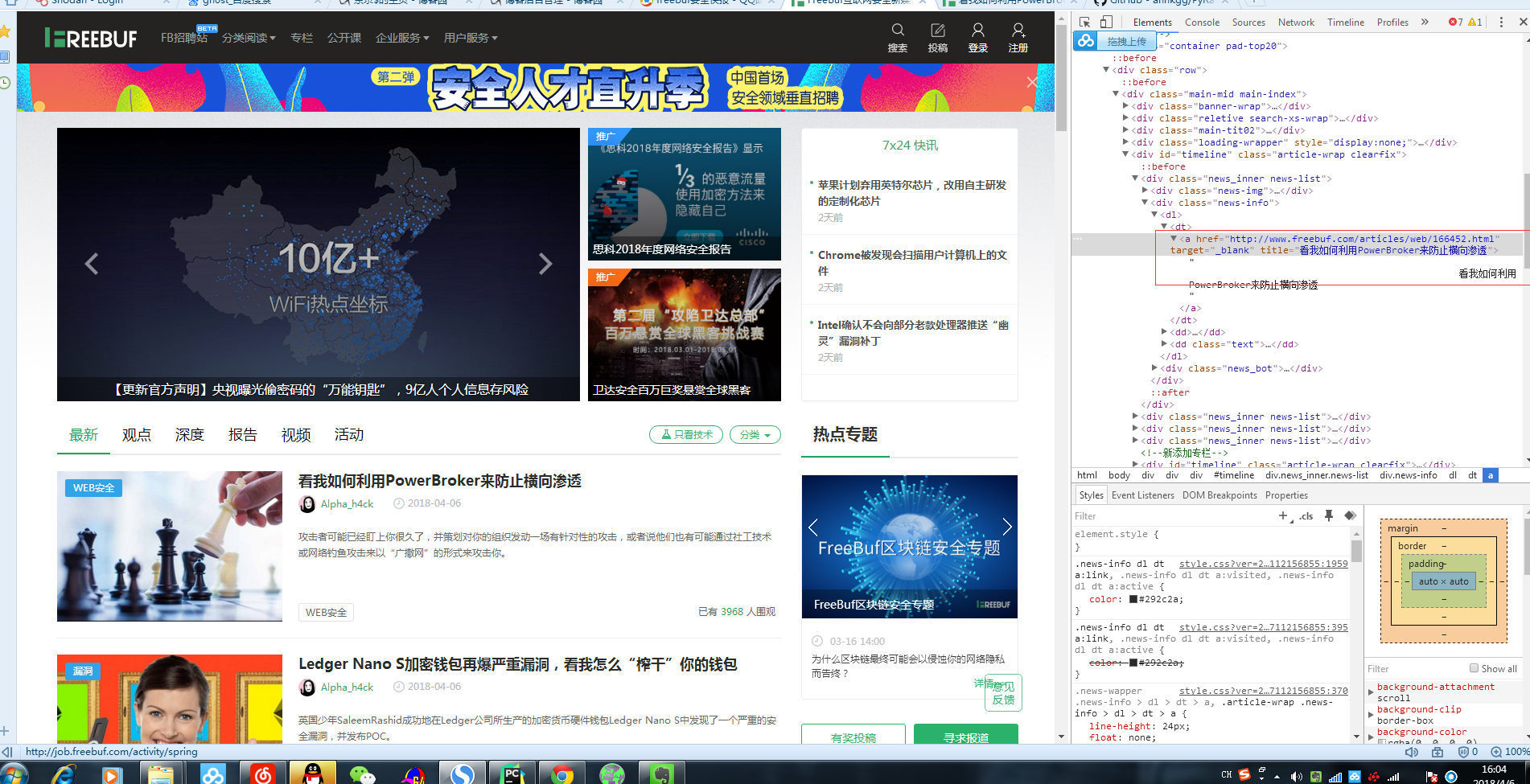This screenshot has height=784, width=1530.
Task: Open the 企业服务 dropdown menu
Action: 402,38
